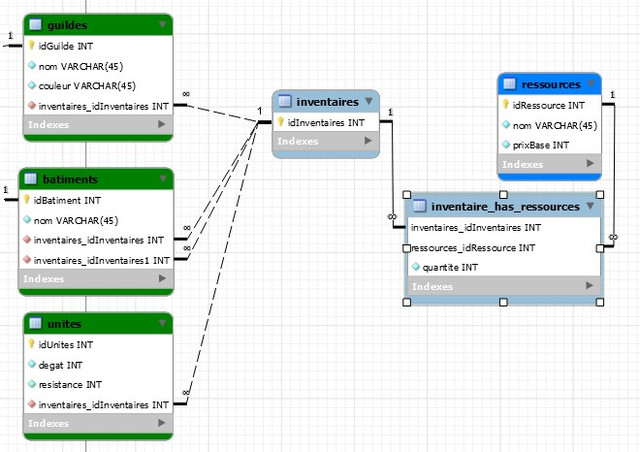Click the top-middle selection resize handle
640x452 pixels.
pyautogui.click(x=503, y=195)
